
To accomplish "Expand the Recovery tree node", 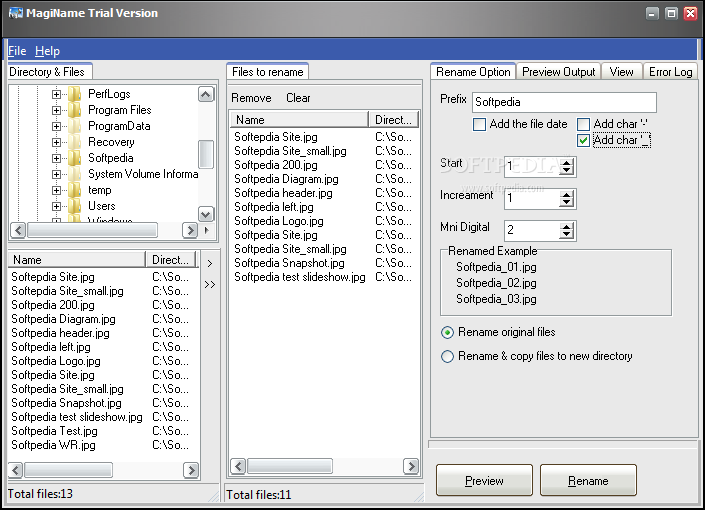I will [56, 142].
